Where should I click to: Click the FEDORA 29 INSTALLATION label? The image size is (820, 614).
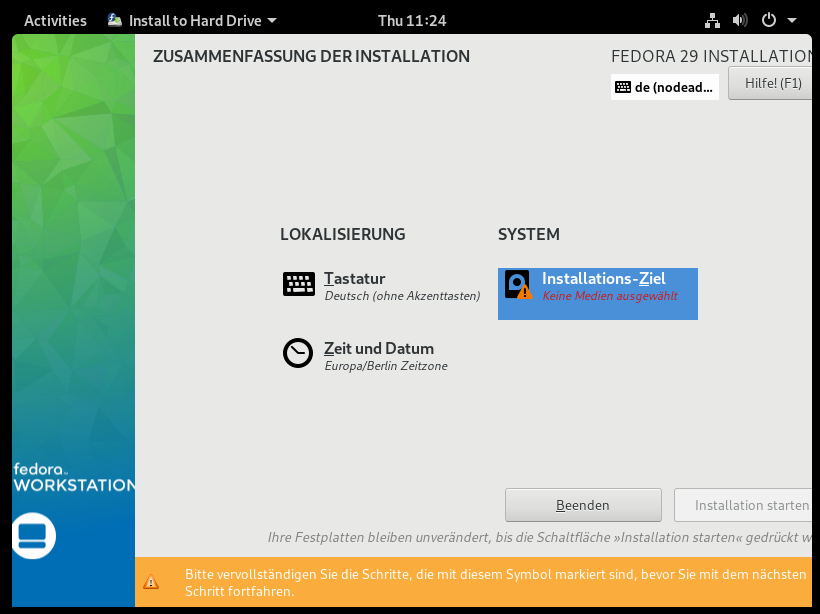click(x=711, y=56)
